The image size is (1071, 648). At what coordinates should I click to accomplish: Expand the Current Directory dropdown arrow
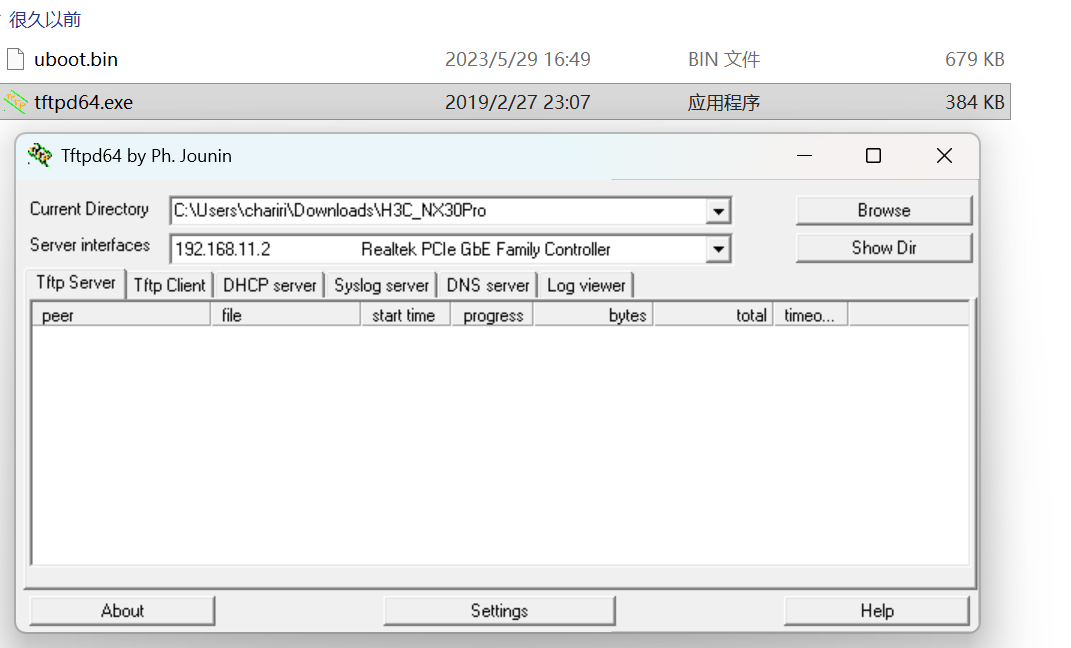718,211
